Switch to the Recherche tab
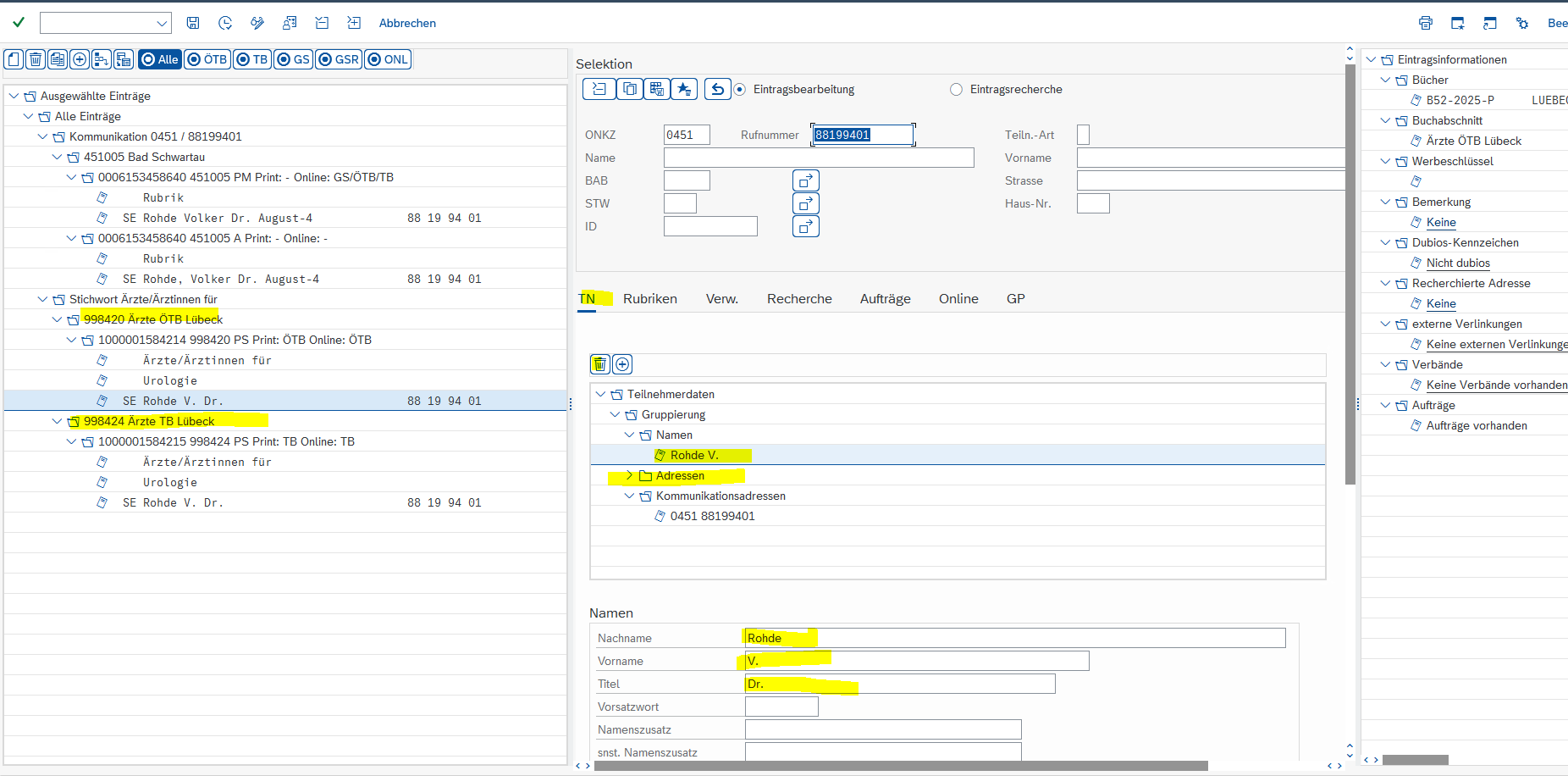Screen dimensions: 1568x776 (799, 298)
